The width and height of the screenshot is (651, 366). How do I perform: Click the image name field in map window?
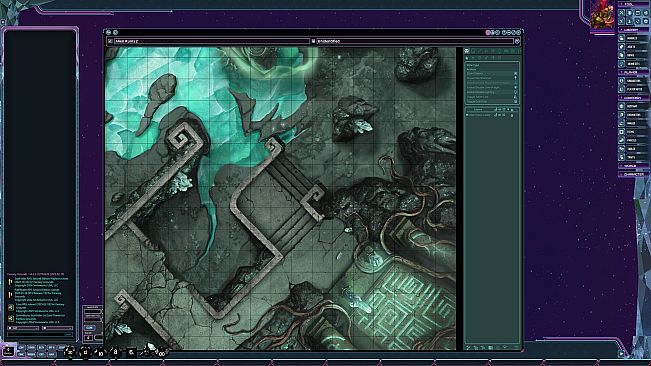point(212,41)
